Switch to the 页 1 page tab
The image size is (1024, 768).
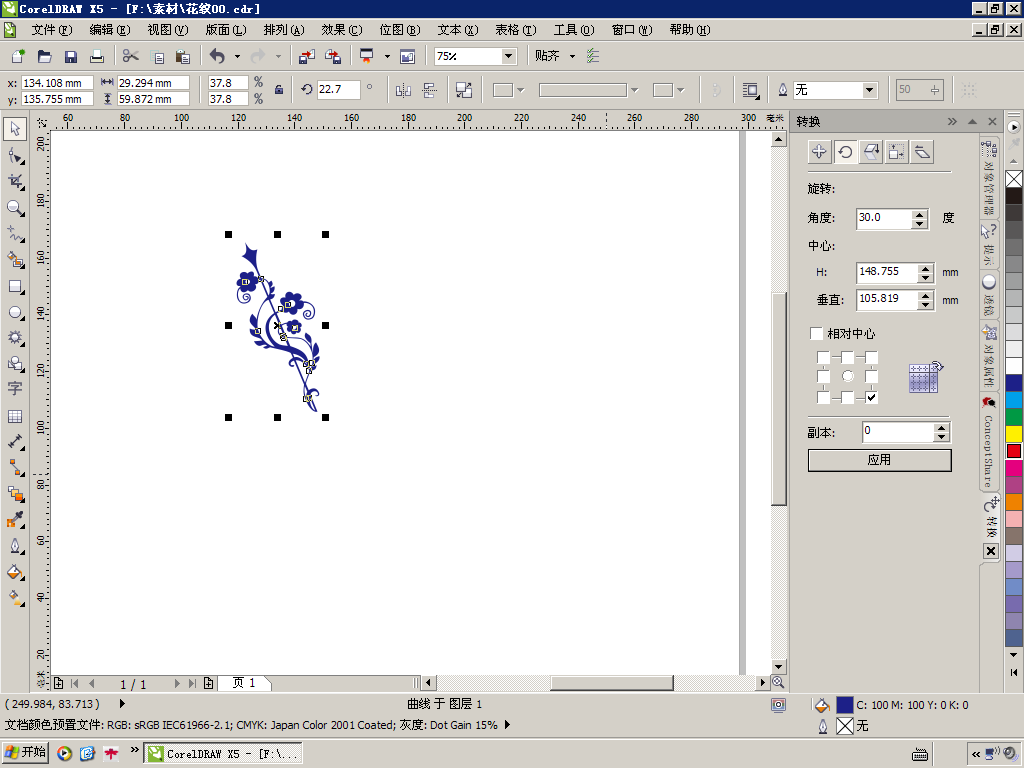coord(244,683)
